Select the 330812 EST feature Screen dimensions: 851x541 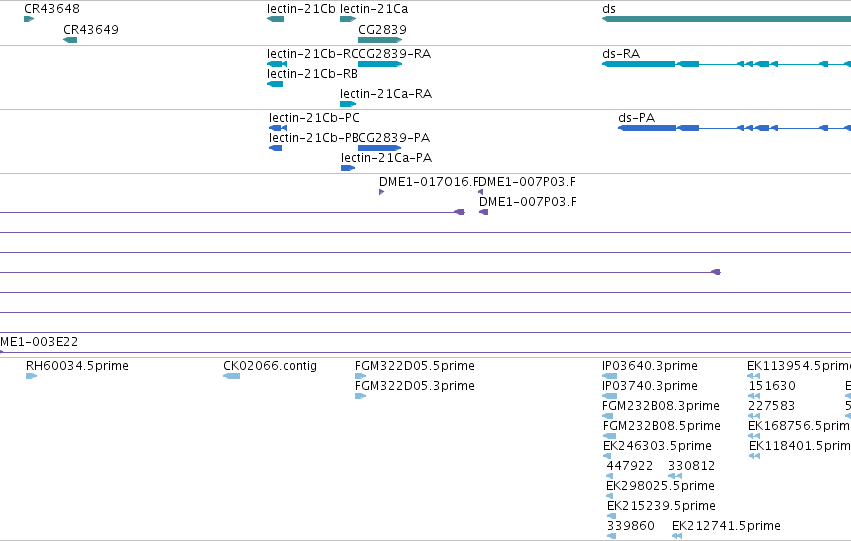tap(675, 476)
